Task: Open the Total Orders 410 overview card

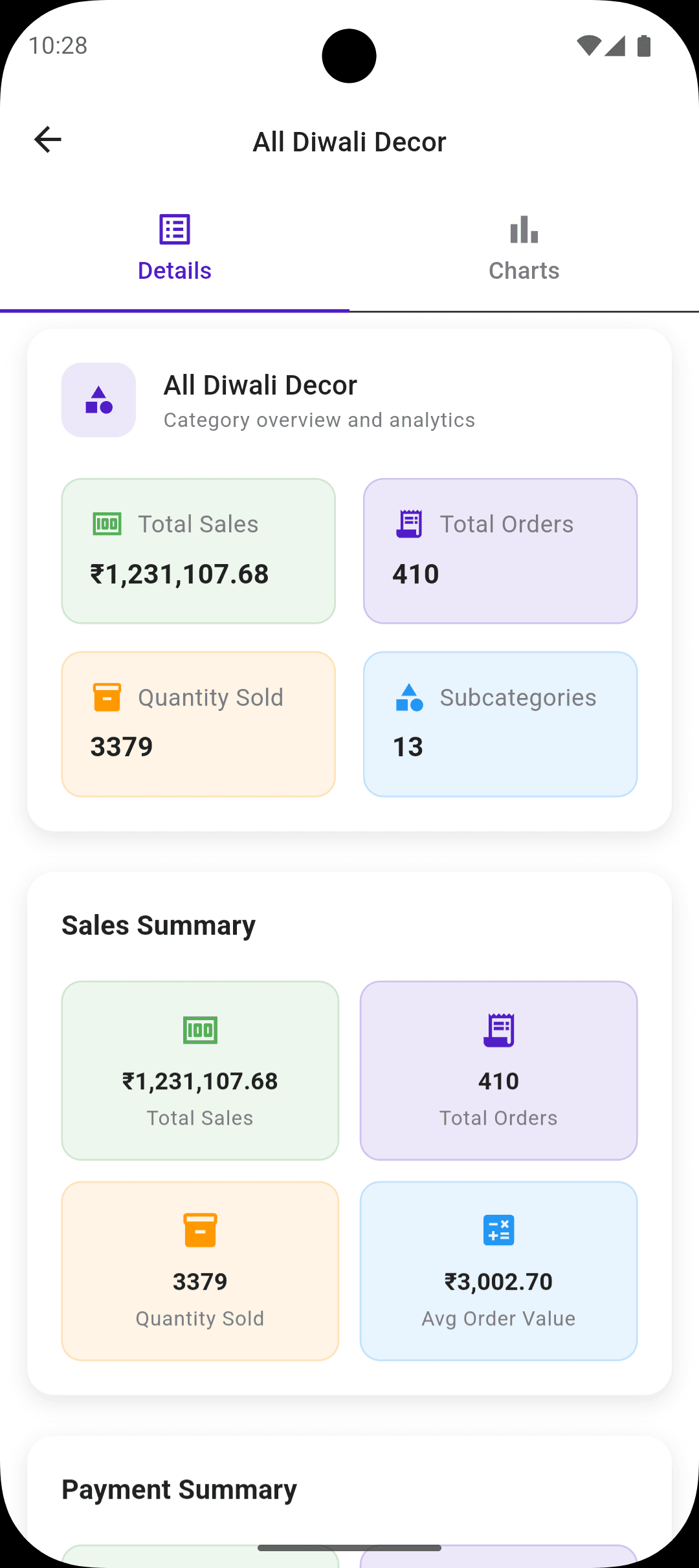Action: [500, 551]
